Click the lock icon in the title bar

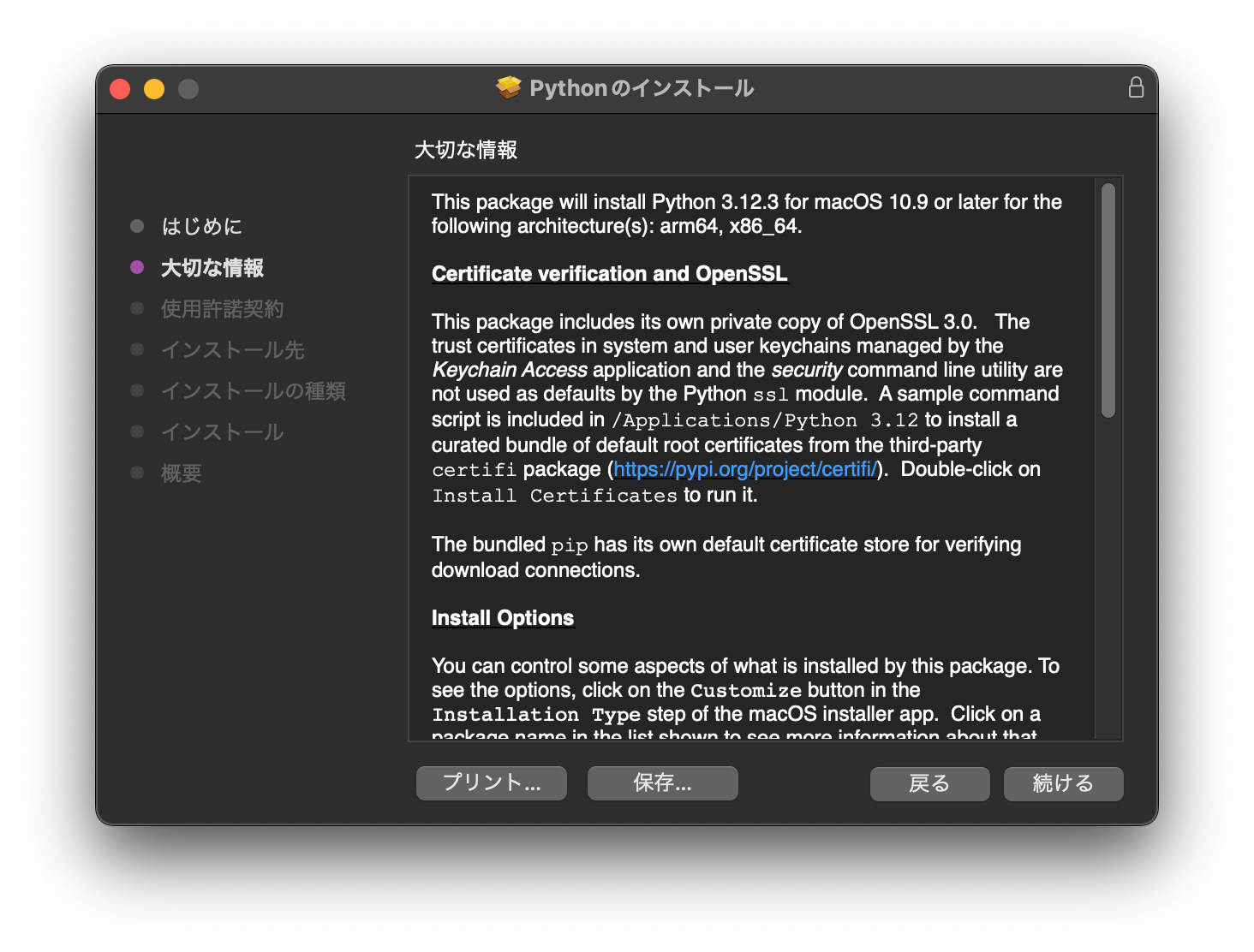1137,87
